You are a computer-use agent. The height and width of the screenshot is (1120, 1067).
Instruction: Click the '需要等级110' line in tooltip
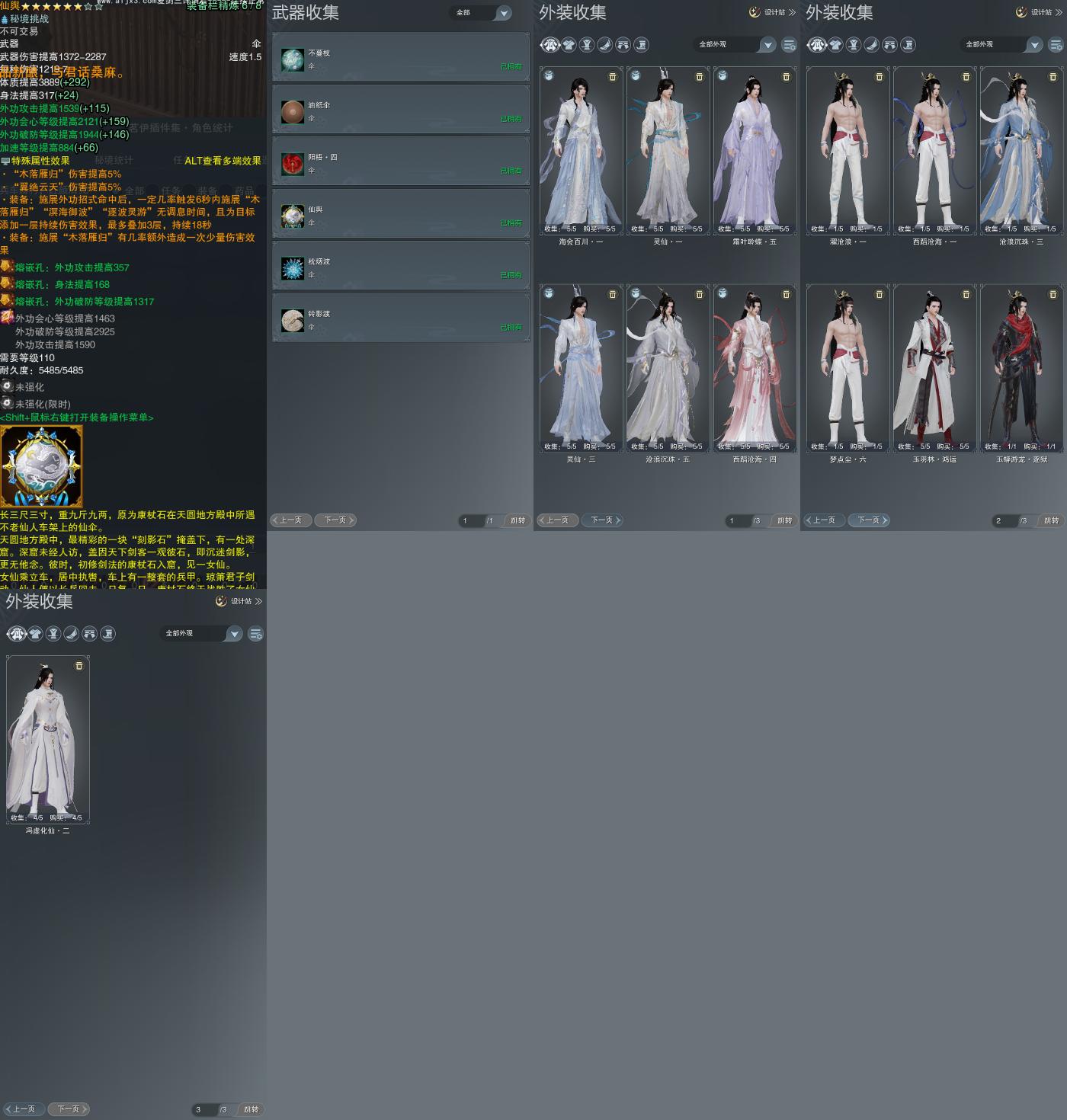point(27,357)
